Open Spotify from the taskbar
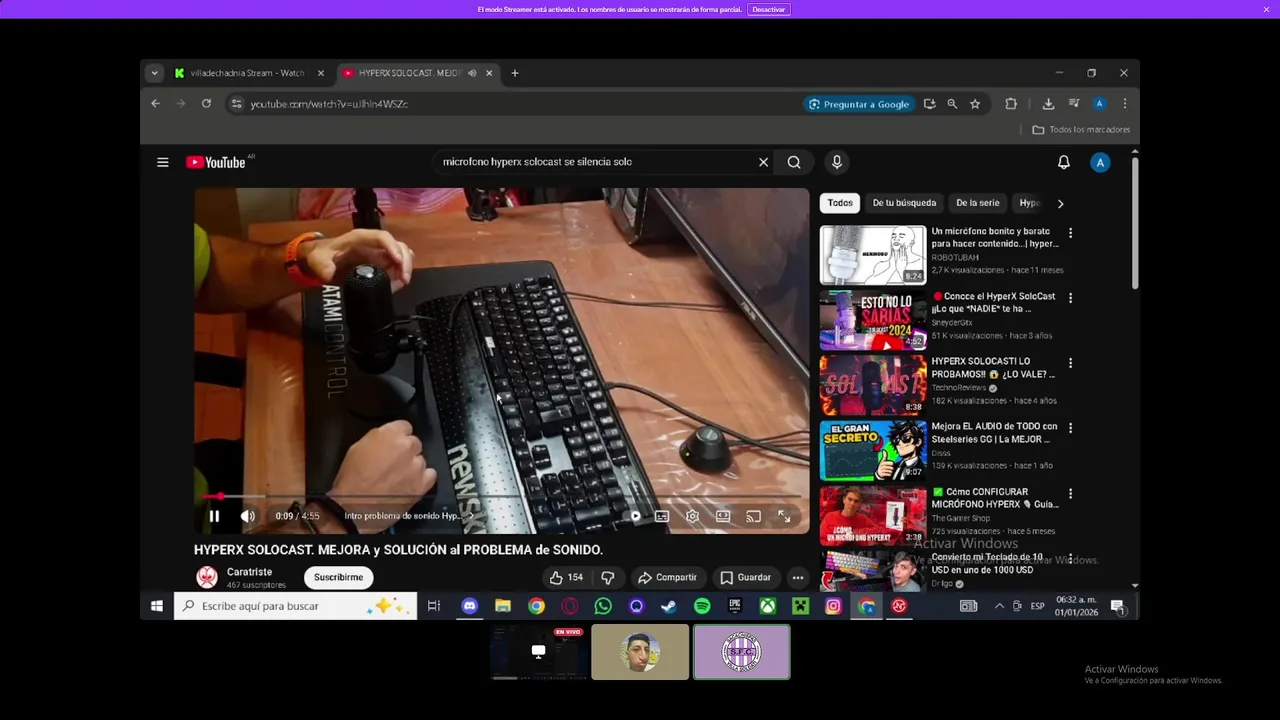This screenshot has height=720, width=1280. (702, 606)
